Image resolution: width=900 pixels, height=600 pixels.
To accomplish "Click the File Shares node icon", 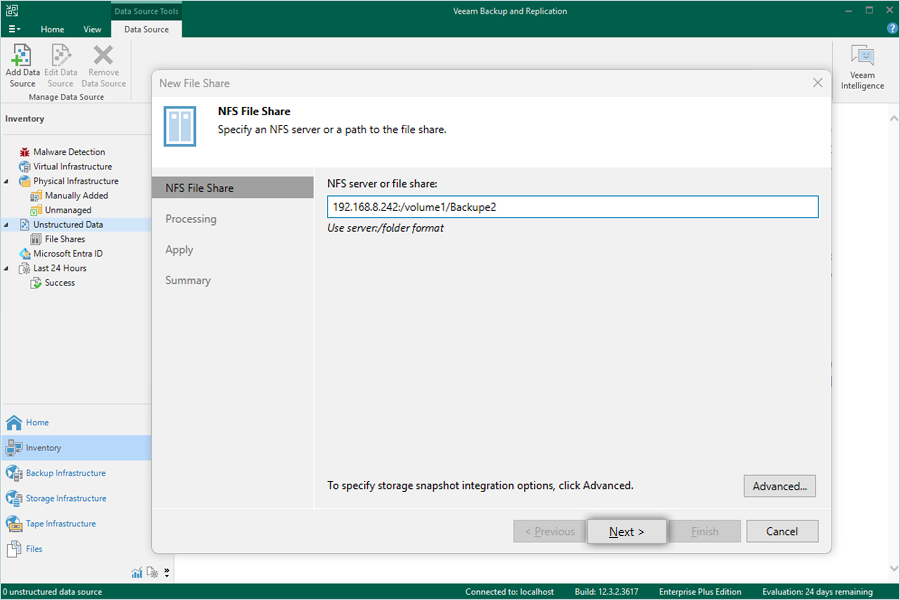I will click(x=36, y=239).
